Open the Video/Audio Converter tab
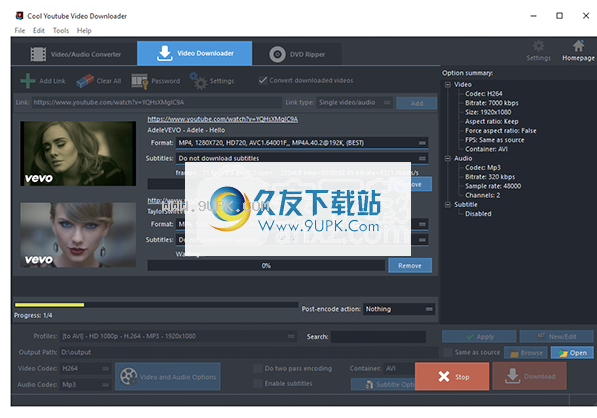The height and width of the screenshot is (418, 597). [x=75, y=54]
